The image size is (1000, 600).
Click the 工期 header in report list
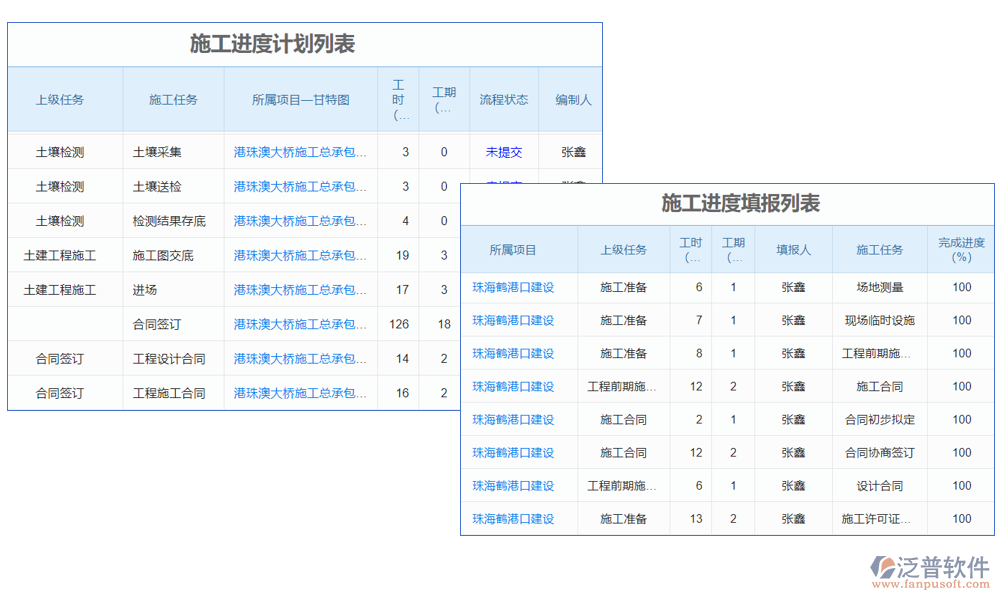coord(733,249)
